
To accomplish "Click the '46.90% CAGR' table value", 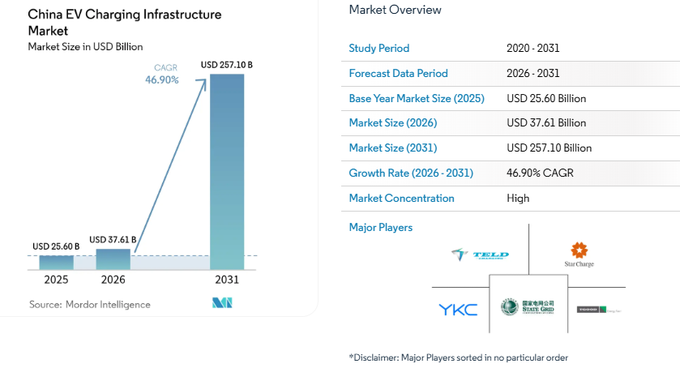I will point(540,173).
